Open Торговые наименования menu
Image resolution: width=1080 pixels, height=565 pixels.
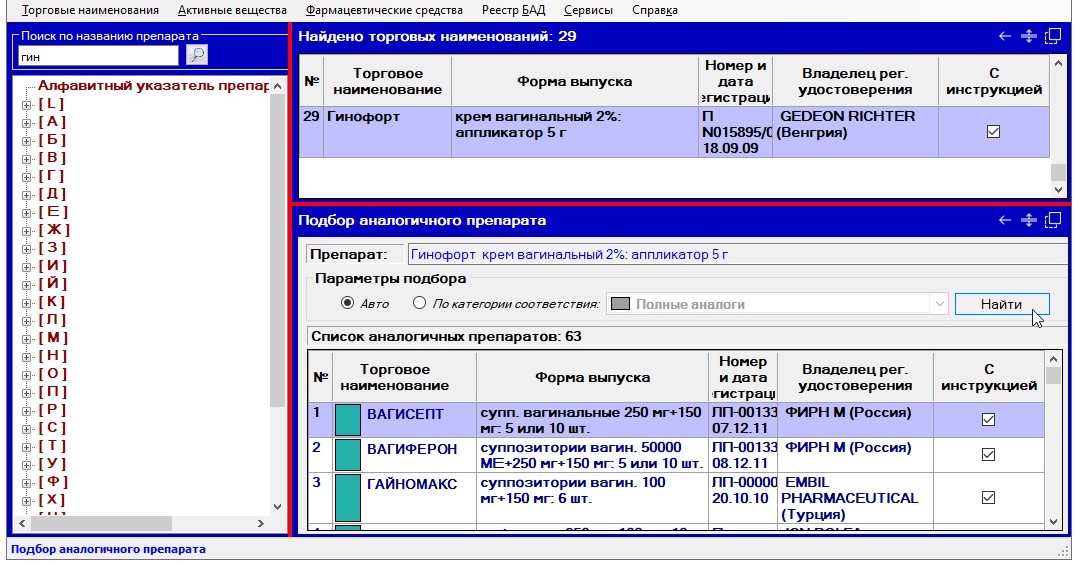tap(90, 10)
